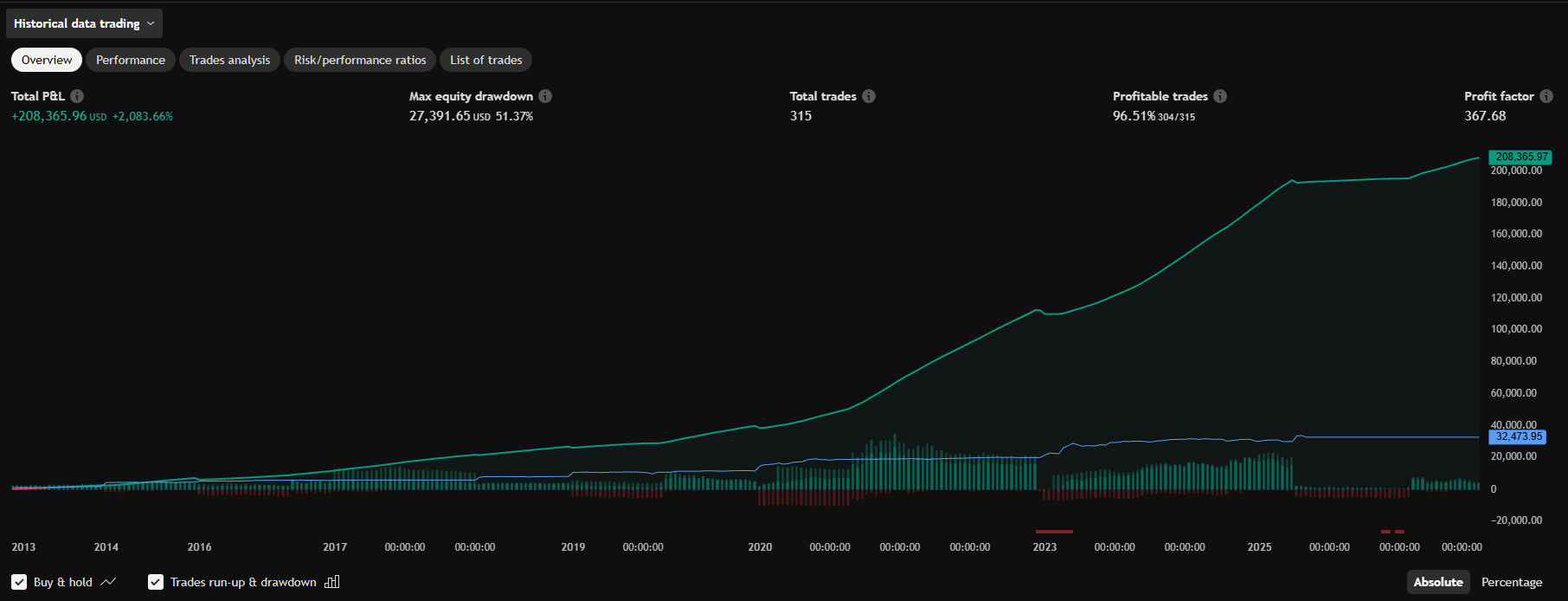The image size is (1568, 601).
Task: Select the Absolute scale option
Action: 1437,582
